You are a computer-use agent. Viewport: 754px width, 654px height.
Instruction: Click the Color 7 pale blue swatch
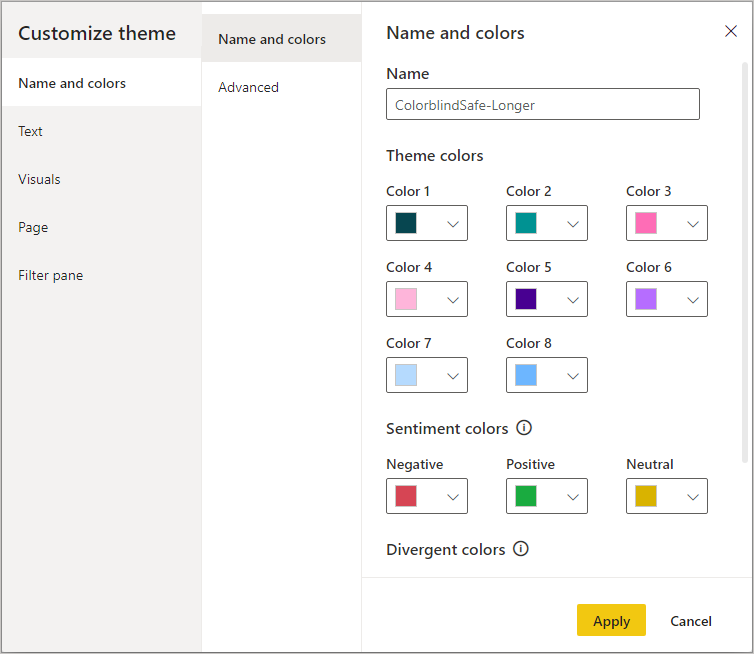406,375
